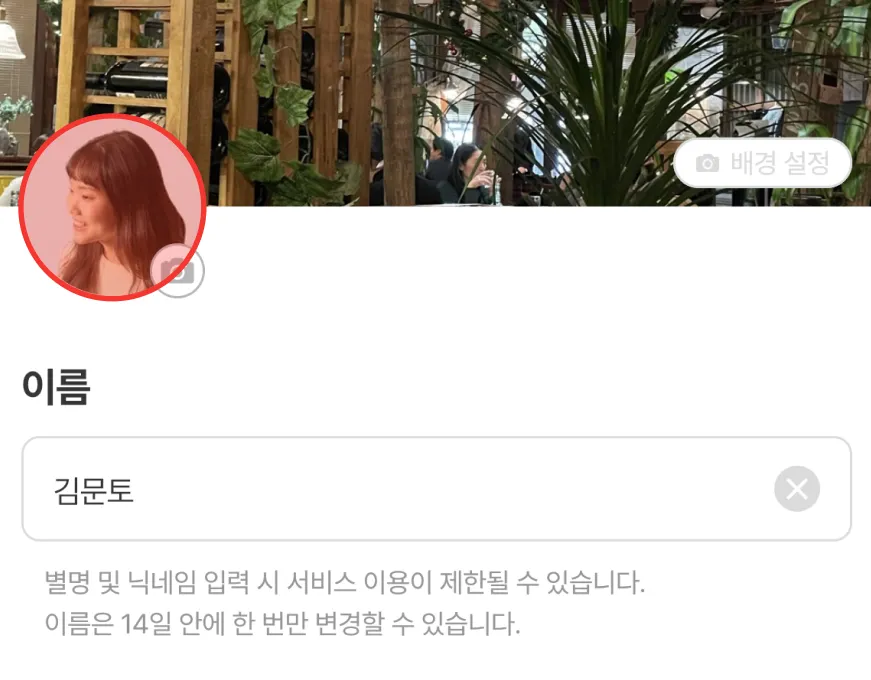Tap the camera badge on profile photo
Viewport: 871px width, 680px height.
tap(177, 271)
